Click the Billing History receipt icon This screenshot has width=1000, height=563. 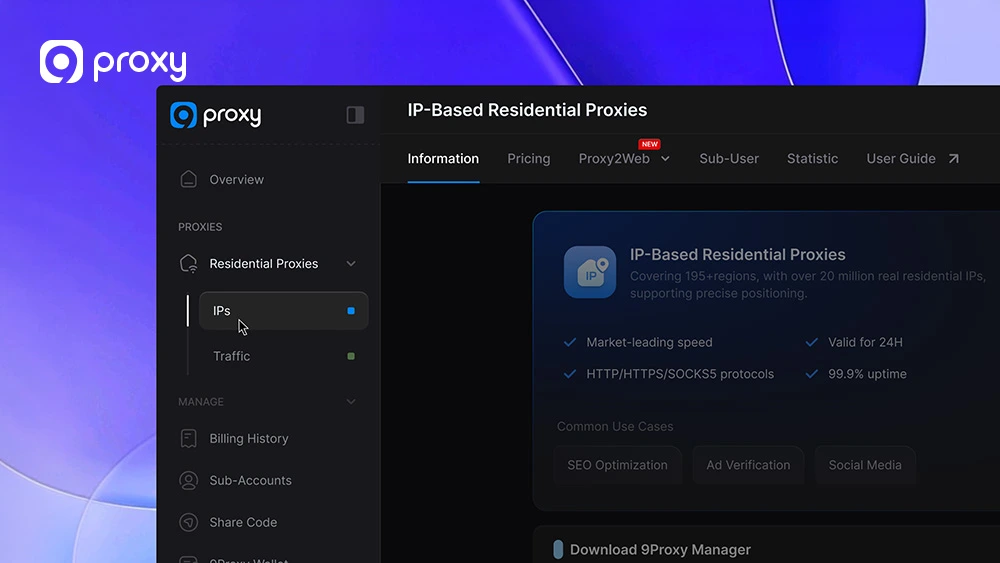[188, 439]
